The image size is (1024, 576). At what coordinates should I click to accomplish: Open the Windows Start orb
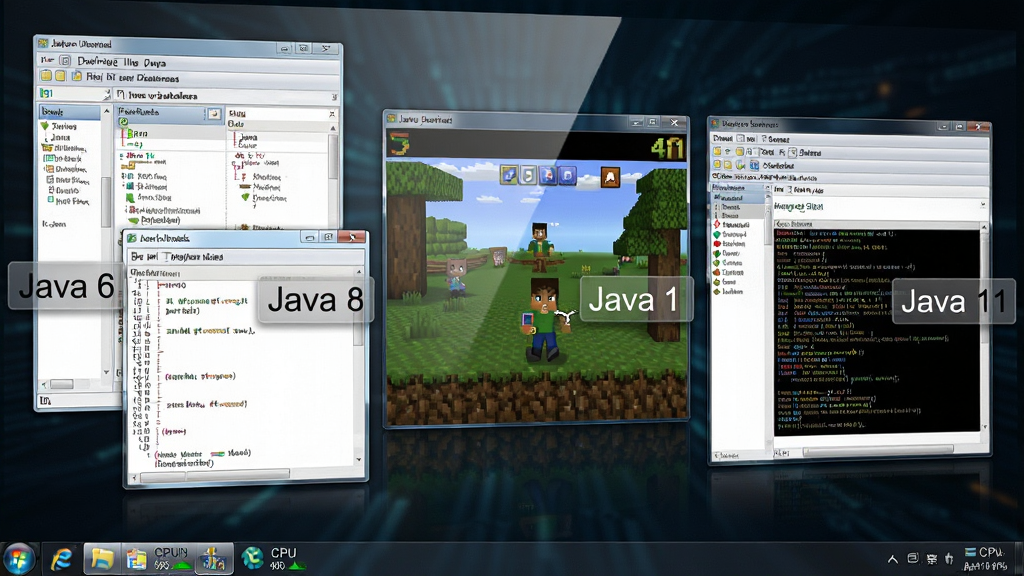pos(18,559)
